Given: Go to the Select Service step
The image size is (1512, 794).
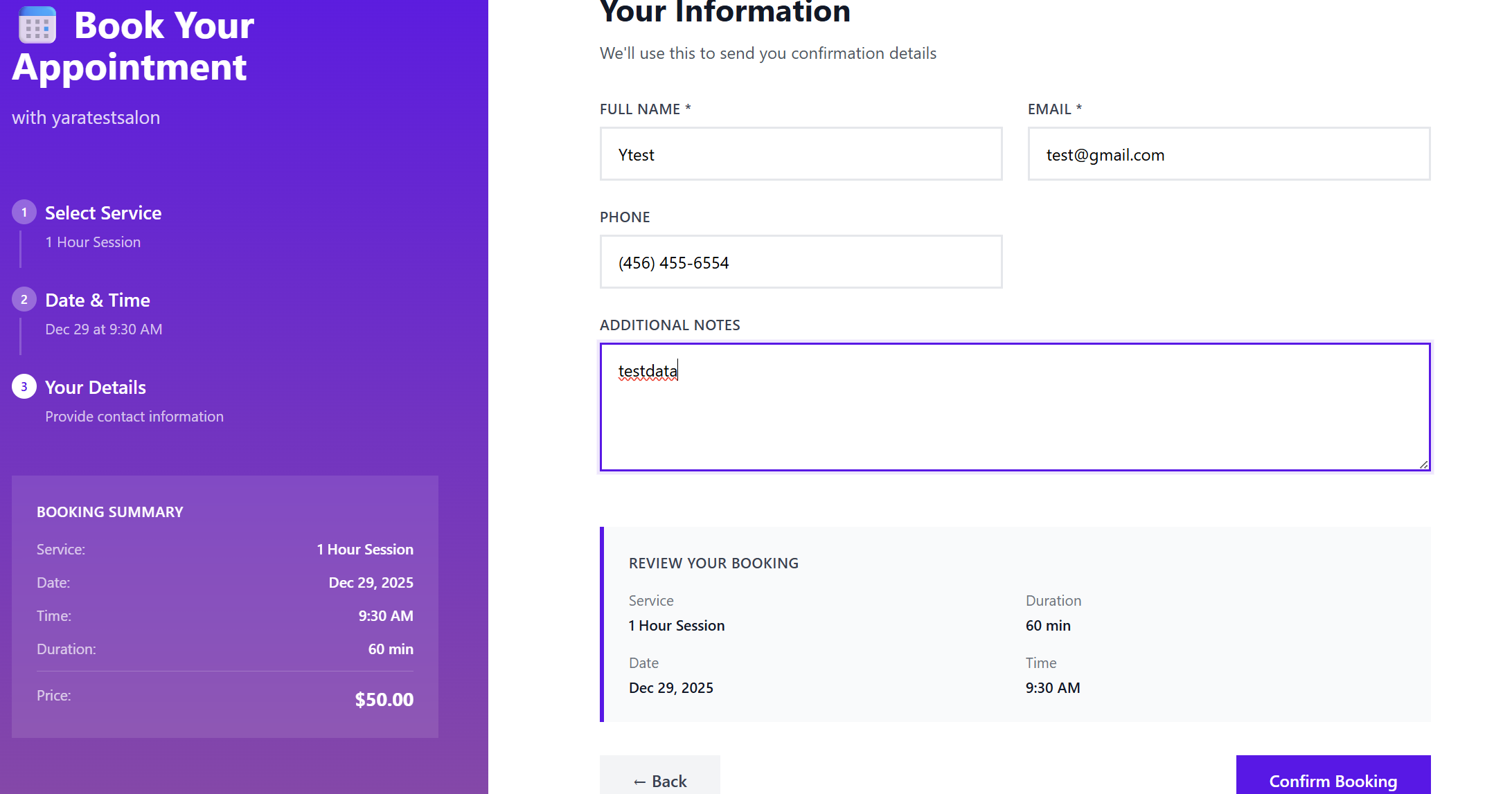Looking at the screenshot, I should coord(103,213).
